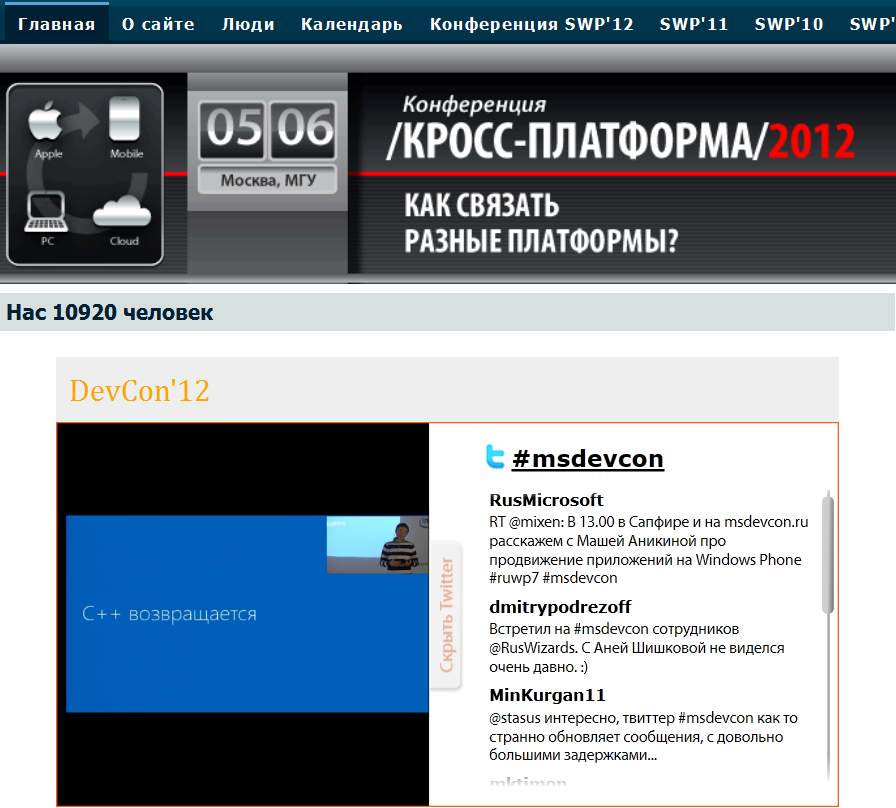The width and height of the screenshot is (896, 808).
Task: Click the blue C++ возвращается slide
Action: 247,614
